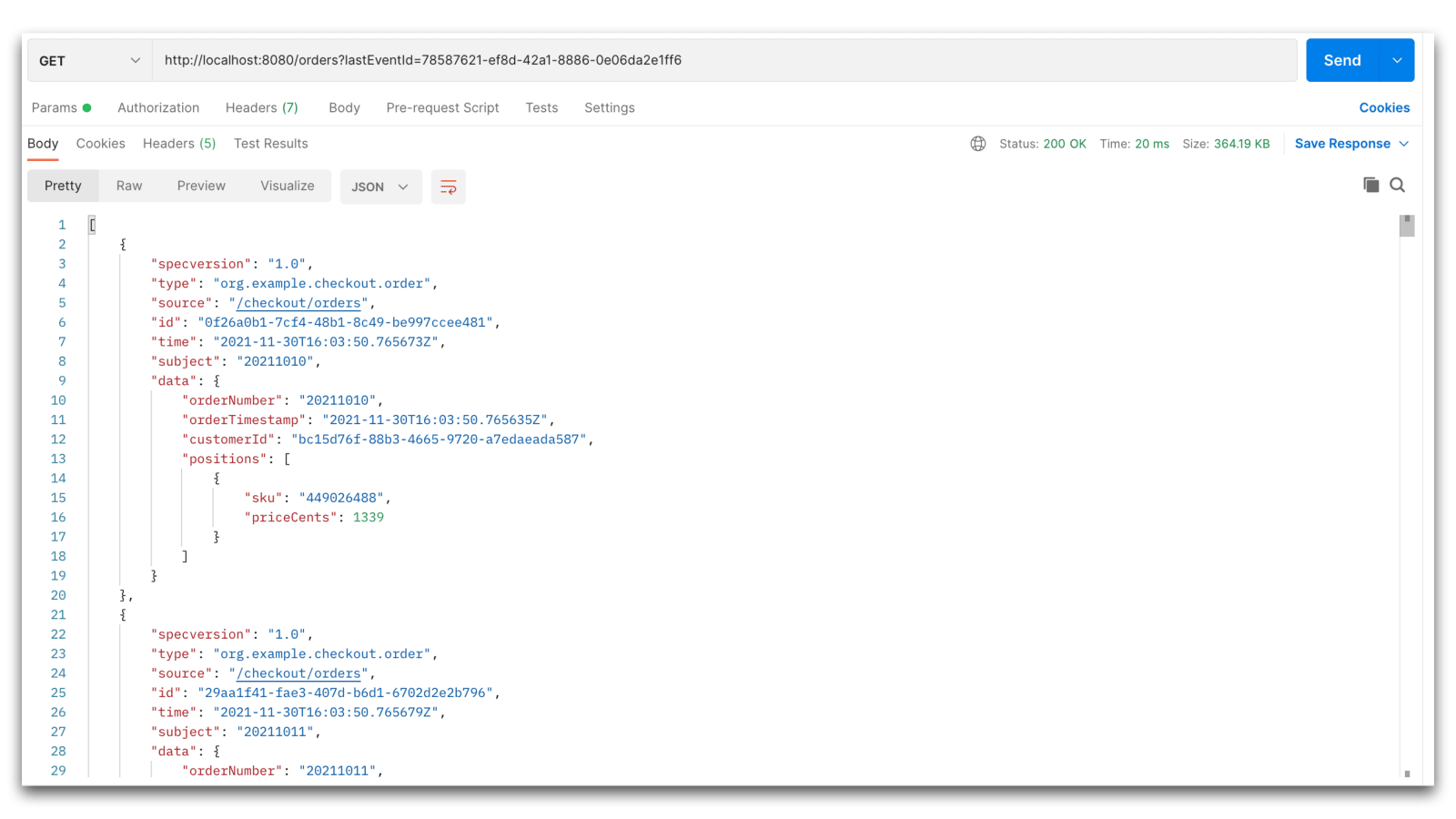Image resolution: width=1456 pixels, height=819 pixels.
Task: Copy response with the clipboard icon
Action: (x=1370, y=185)
